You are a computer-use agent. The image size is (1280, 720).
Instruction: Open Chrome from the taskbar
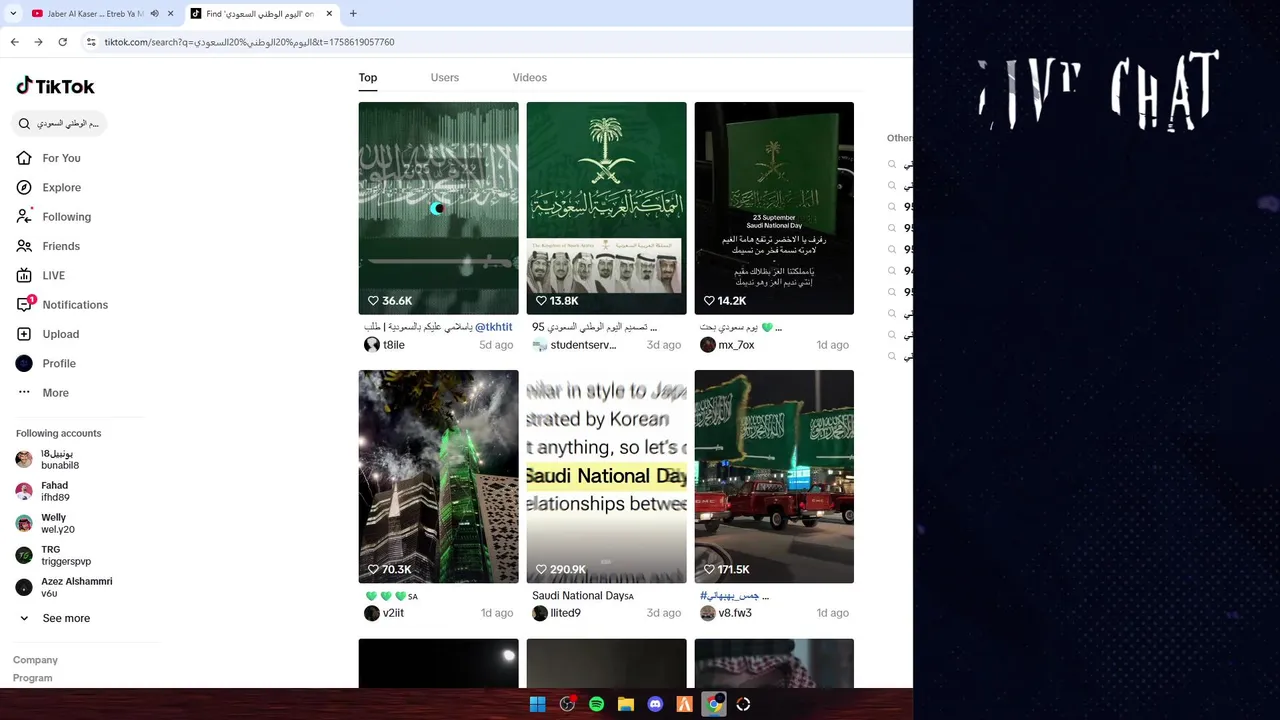pyautogui.click(x=713, y=704)
